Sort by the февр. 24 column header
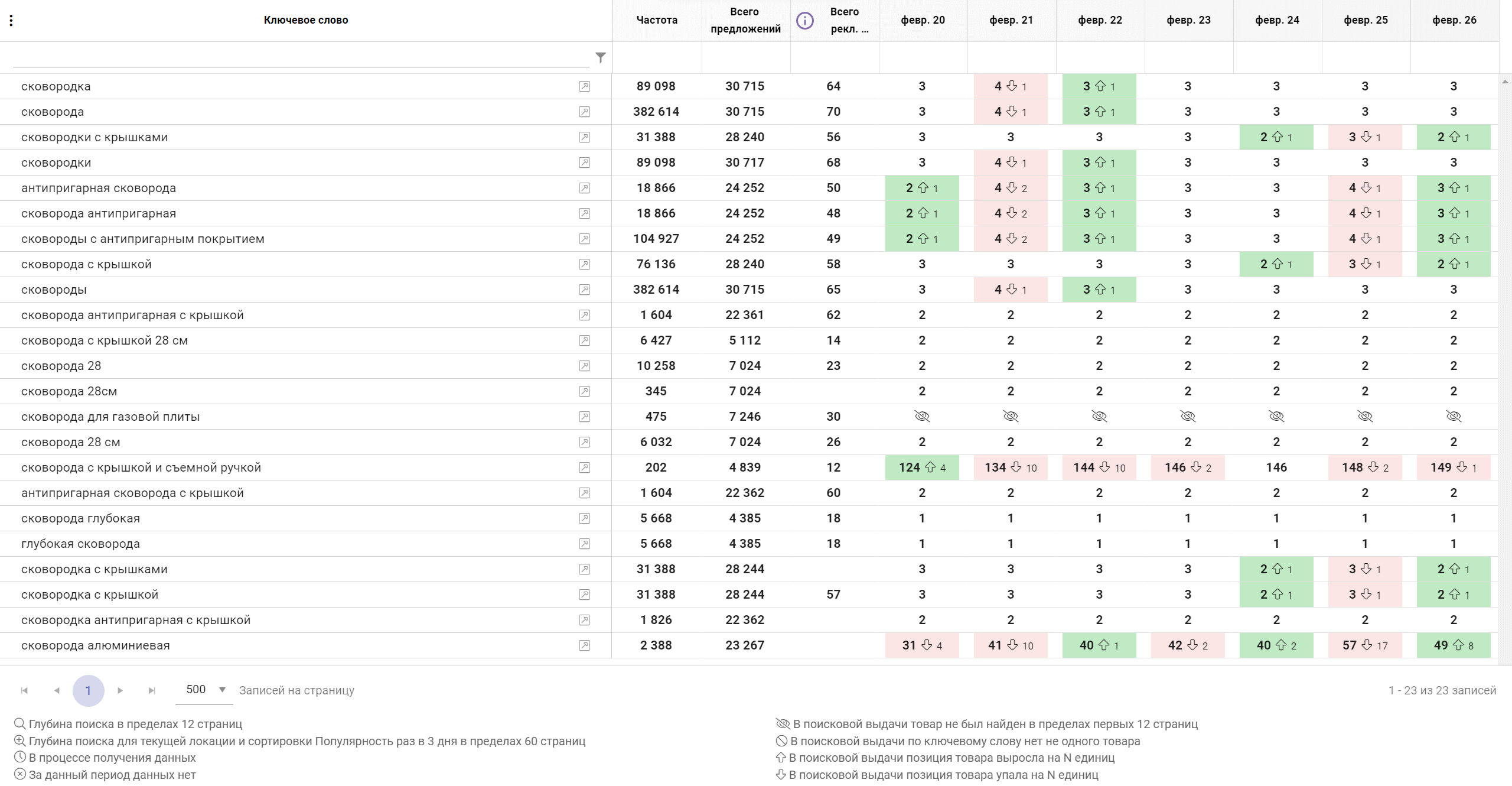1512x786 pixels. [x=1277, y=20]
